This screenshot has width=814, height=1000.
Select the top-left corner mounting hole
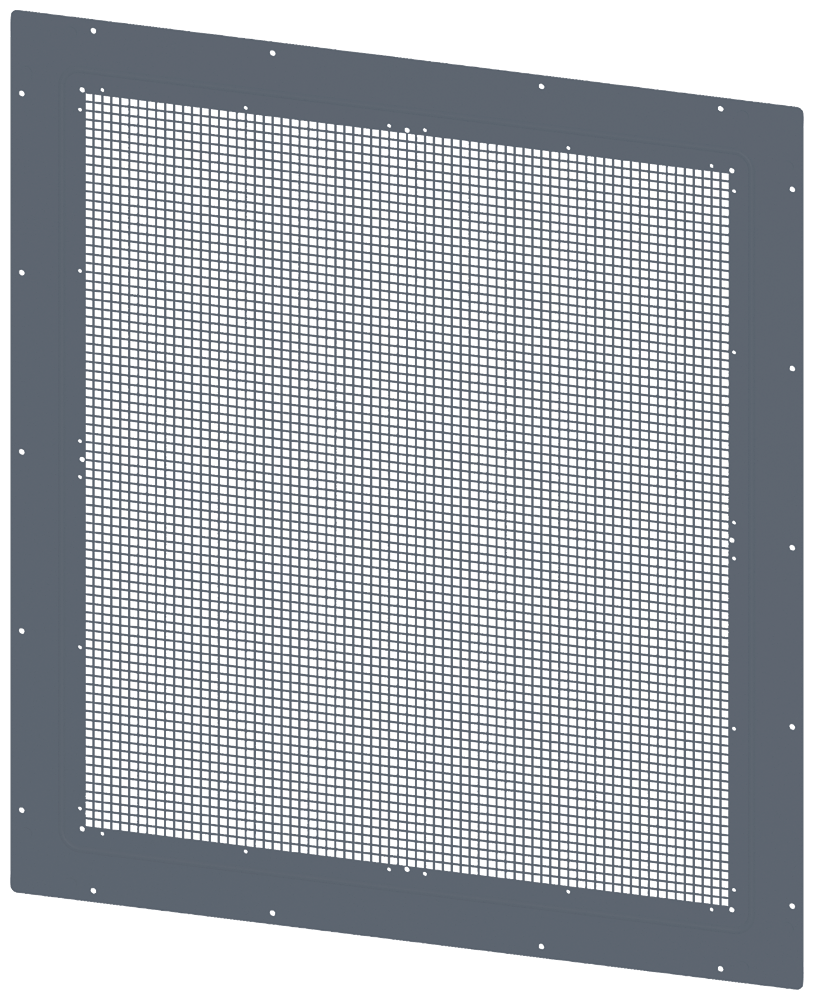24,93
